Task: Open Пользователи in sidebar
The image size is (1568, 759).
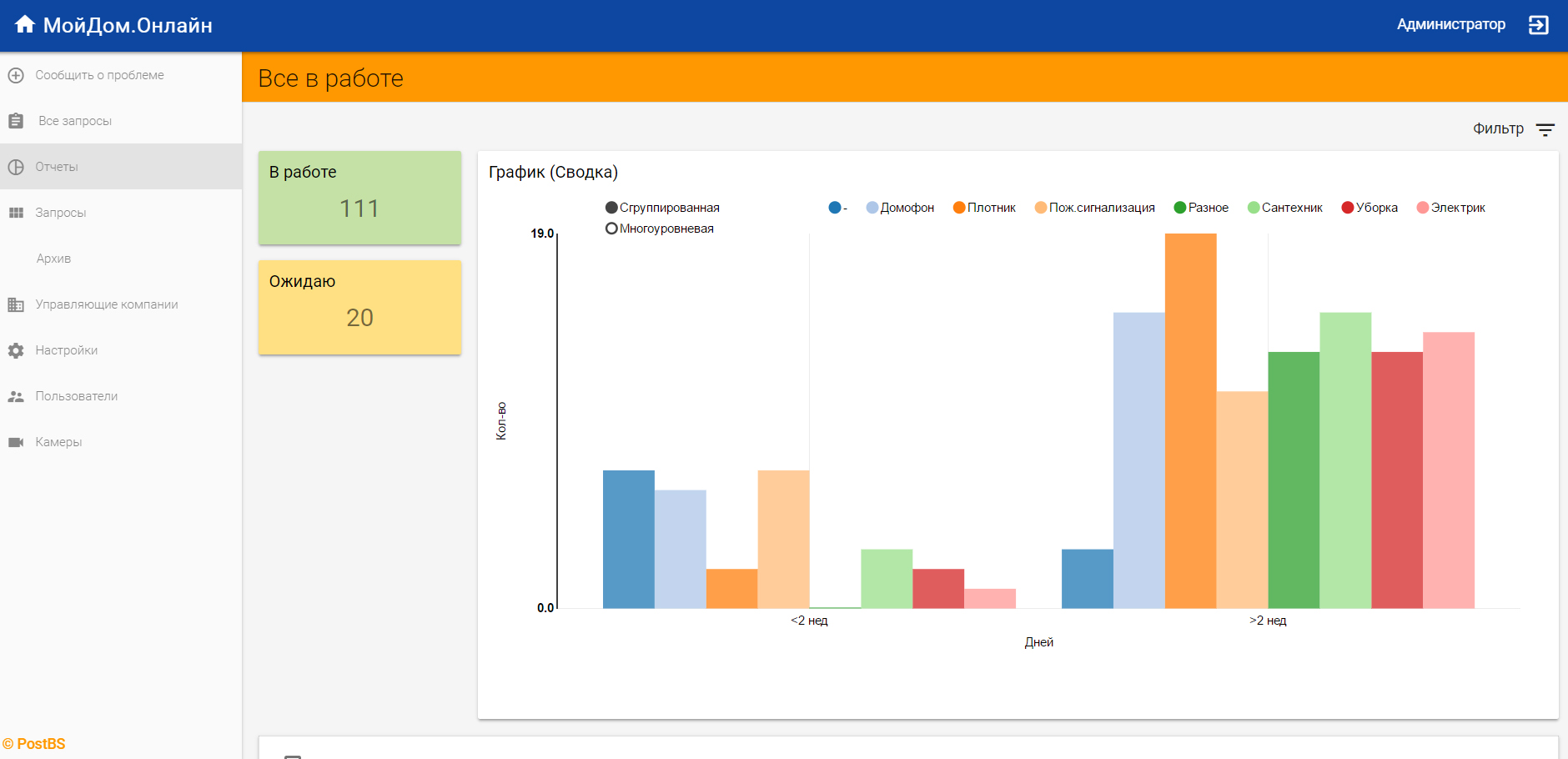Action: [121, 396]
